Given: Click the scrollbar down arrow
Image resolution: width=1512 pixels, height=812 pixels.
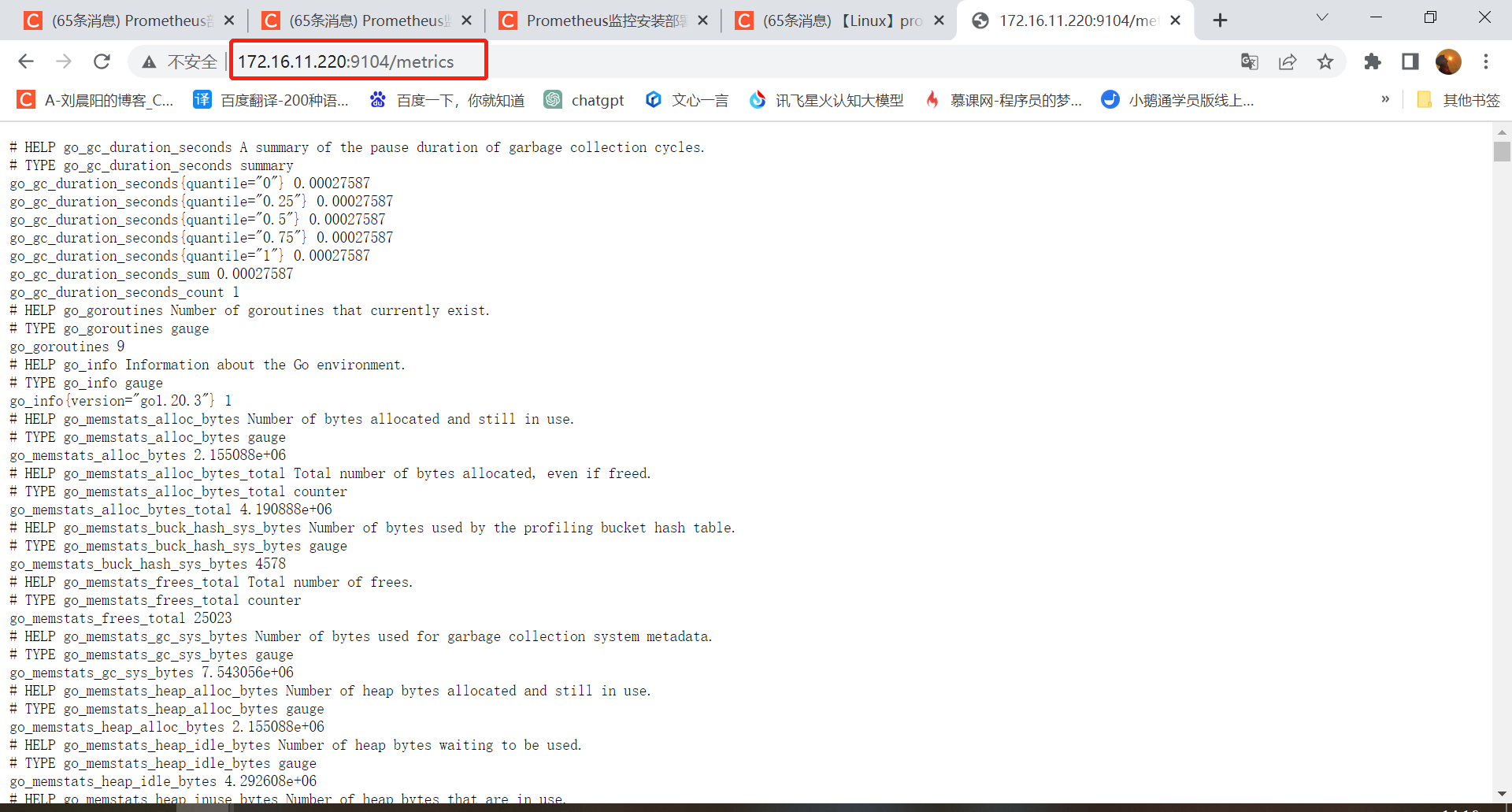Looking at the screenshot, I should 1502,794.
